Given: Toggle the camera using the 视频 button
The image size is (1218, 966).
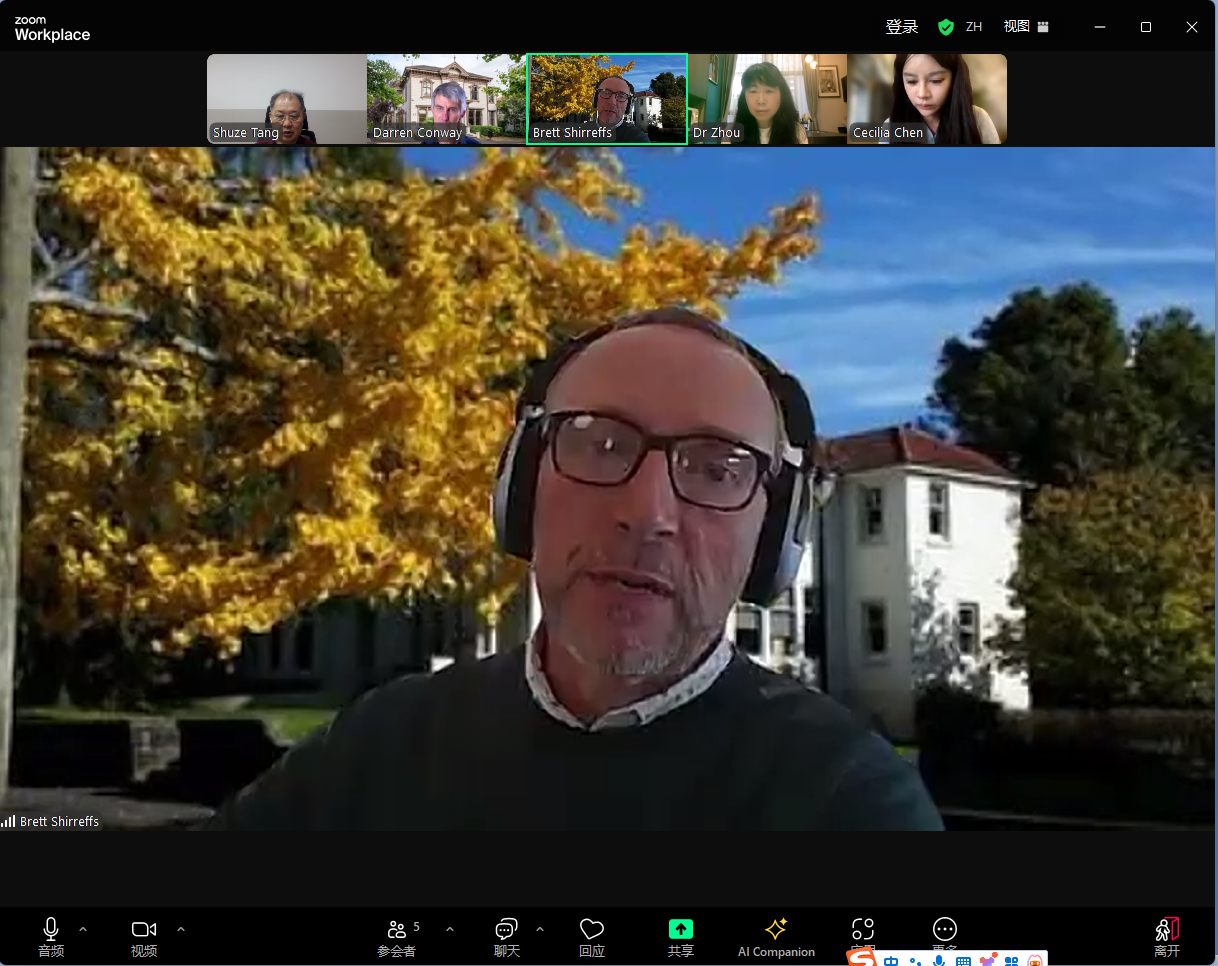Looking at the screenshot, I should coord(144,930).
